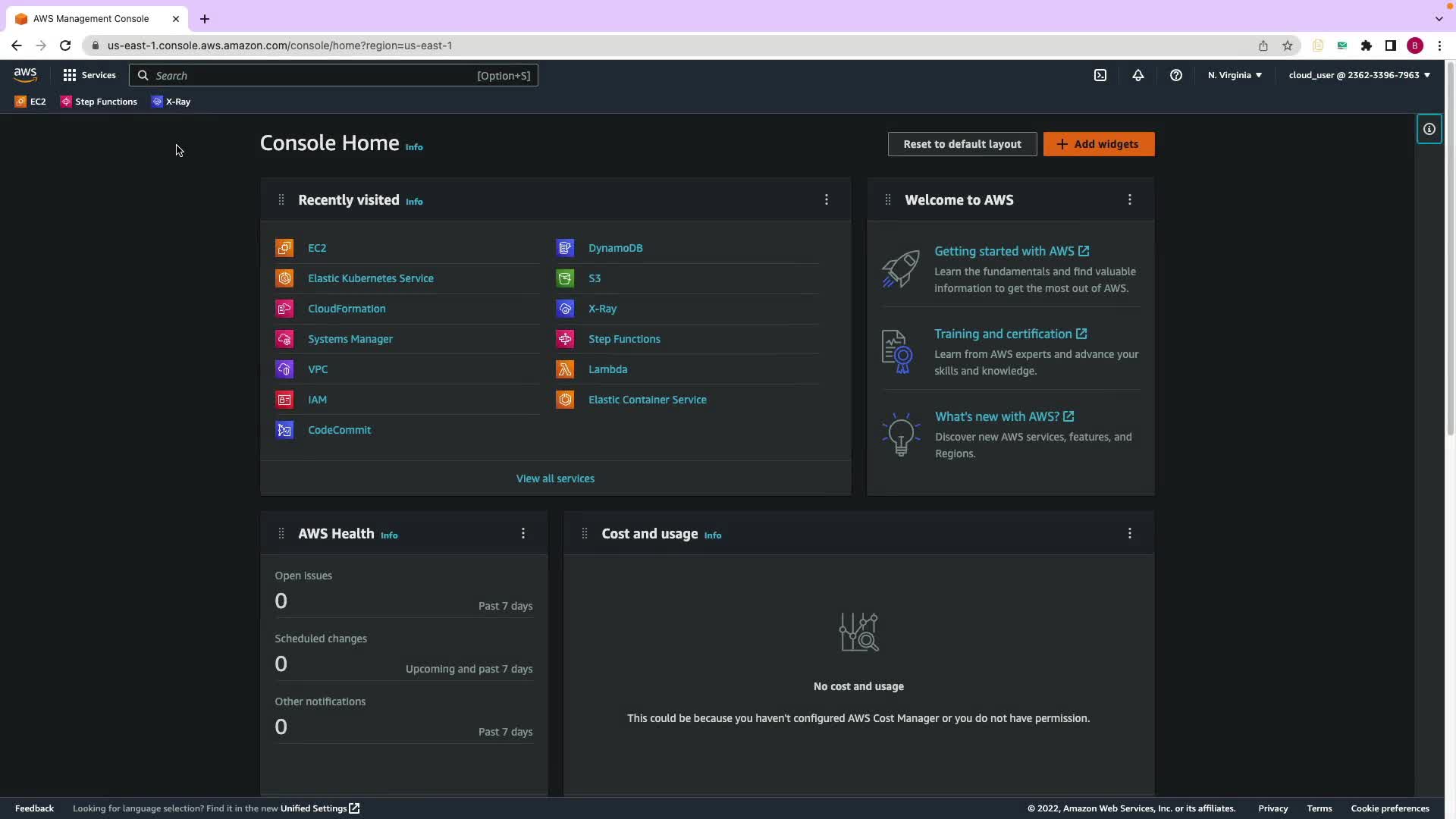Screen dimensions: 1456x819
Task: Click the DynamoDB service icon
Action: 565,248
